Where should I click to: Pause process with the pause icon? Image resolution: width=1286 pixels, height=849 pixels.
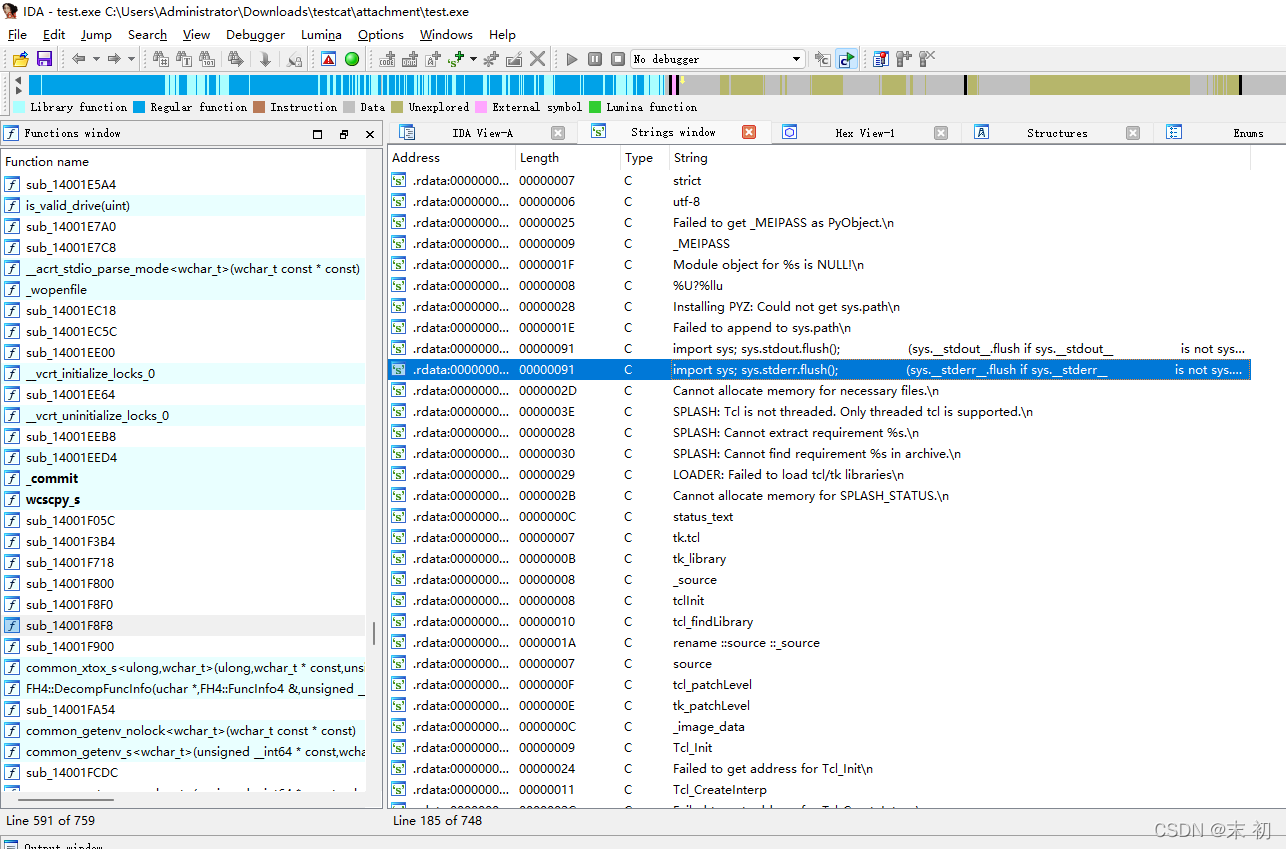click(595, 59)
